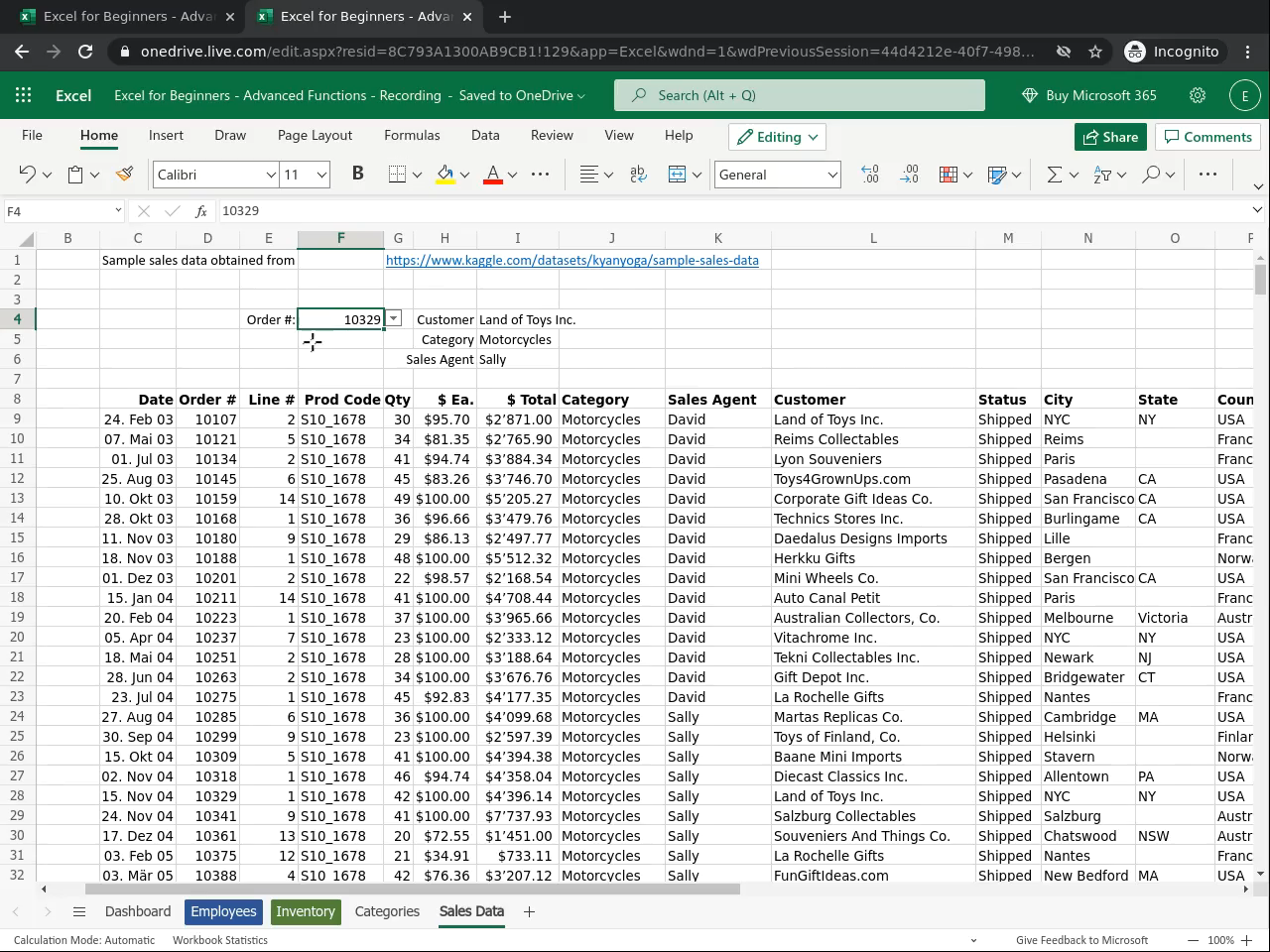Open the Order # dropdown arrow in cell F4

click(394, 318)
